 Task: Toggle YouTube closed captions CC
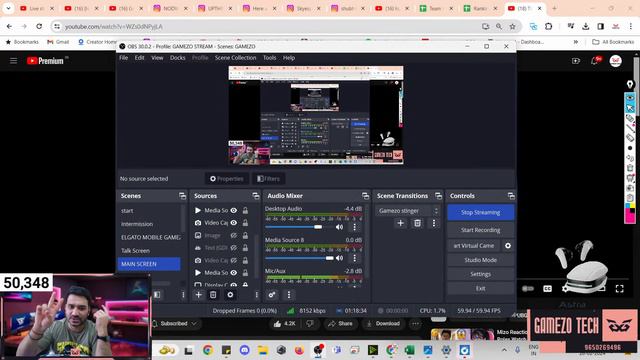coord(547,289)
